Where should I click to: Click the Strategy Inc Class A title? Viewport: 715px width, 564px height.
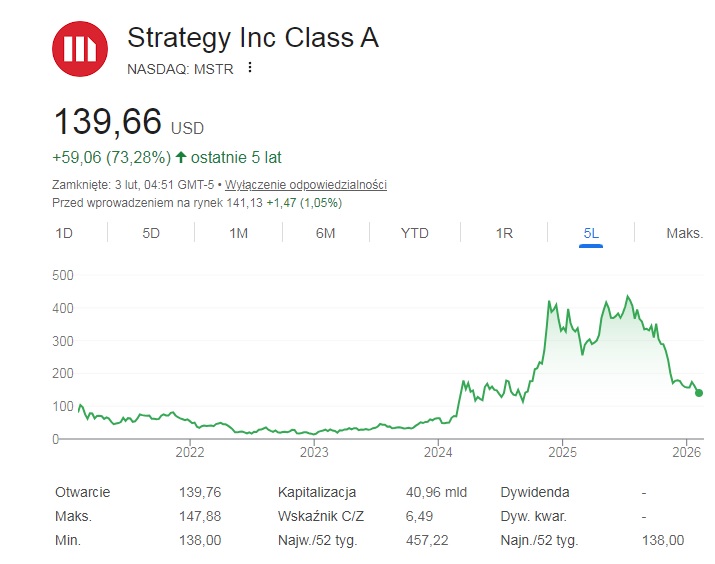pos(253,38)
